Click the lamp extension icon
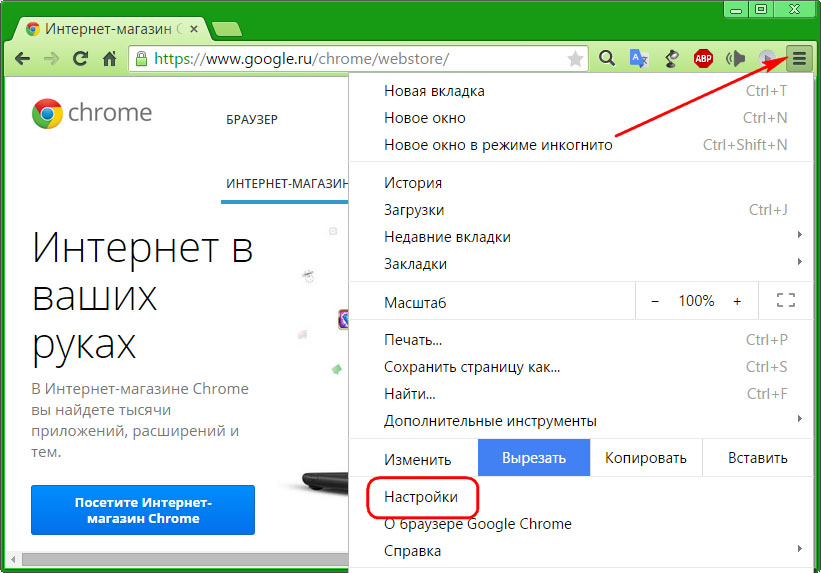This screenshot has width=821, height=573. (671, 58)
